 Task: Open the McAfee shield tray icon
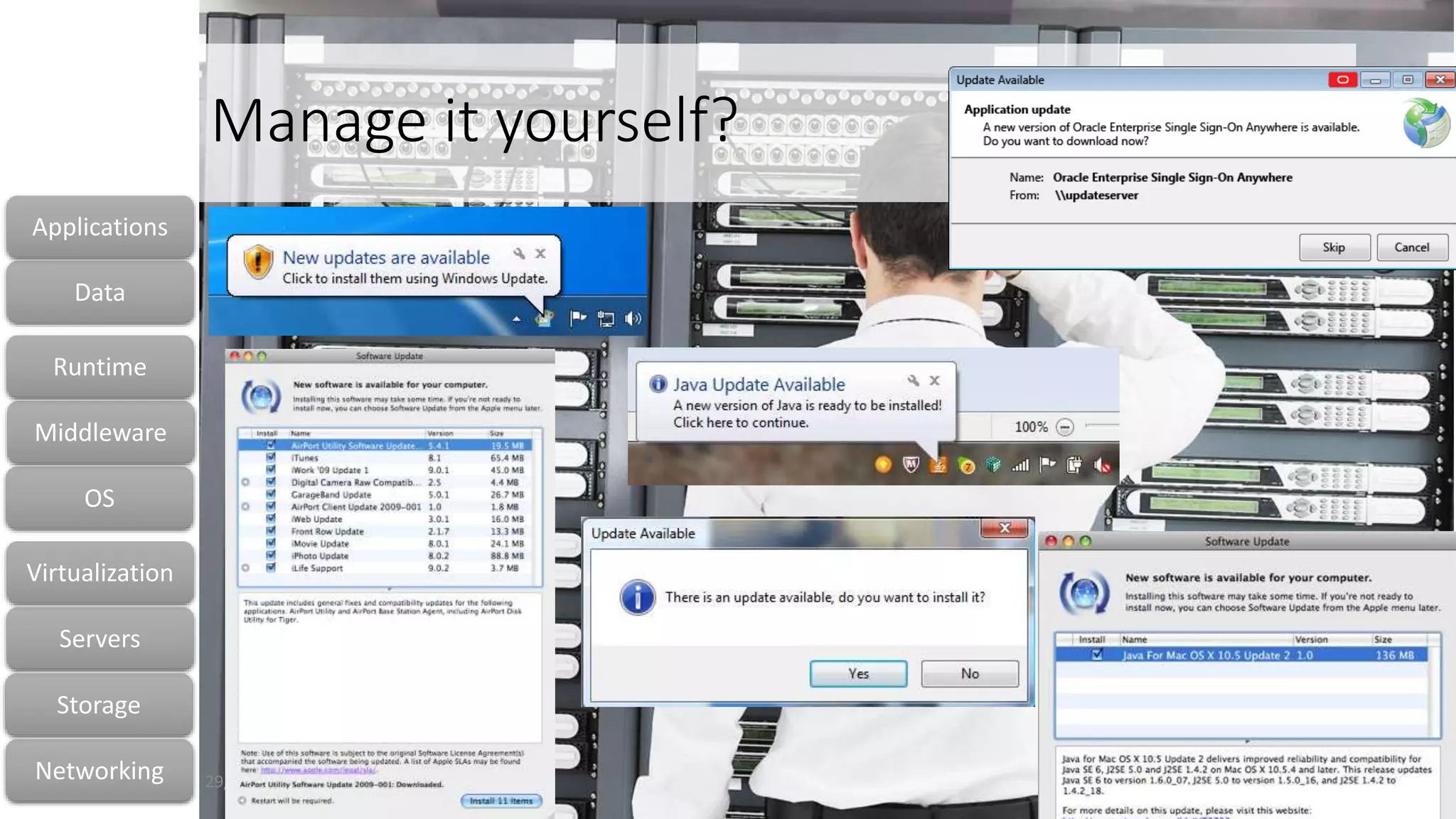(911, 465)
